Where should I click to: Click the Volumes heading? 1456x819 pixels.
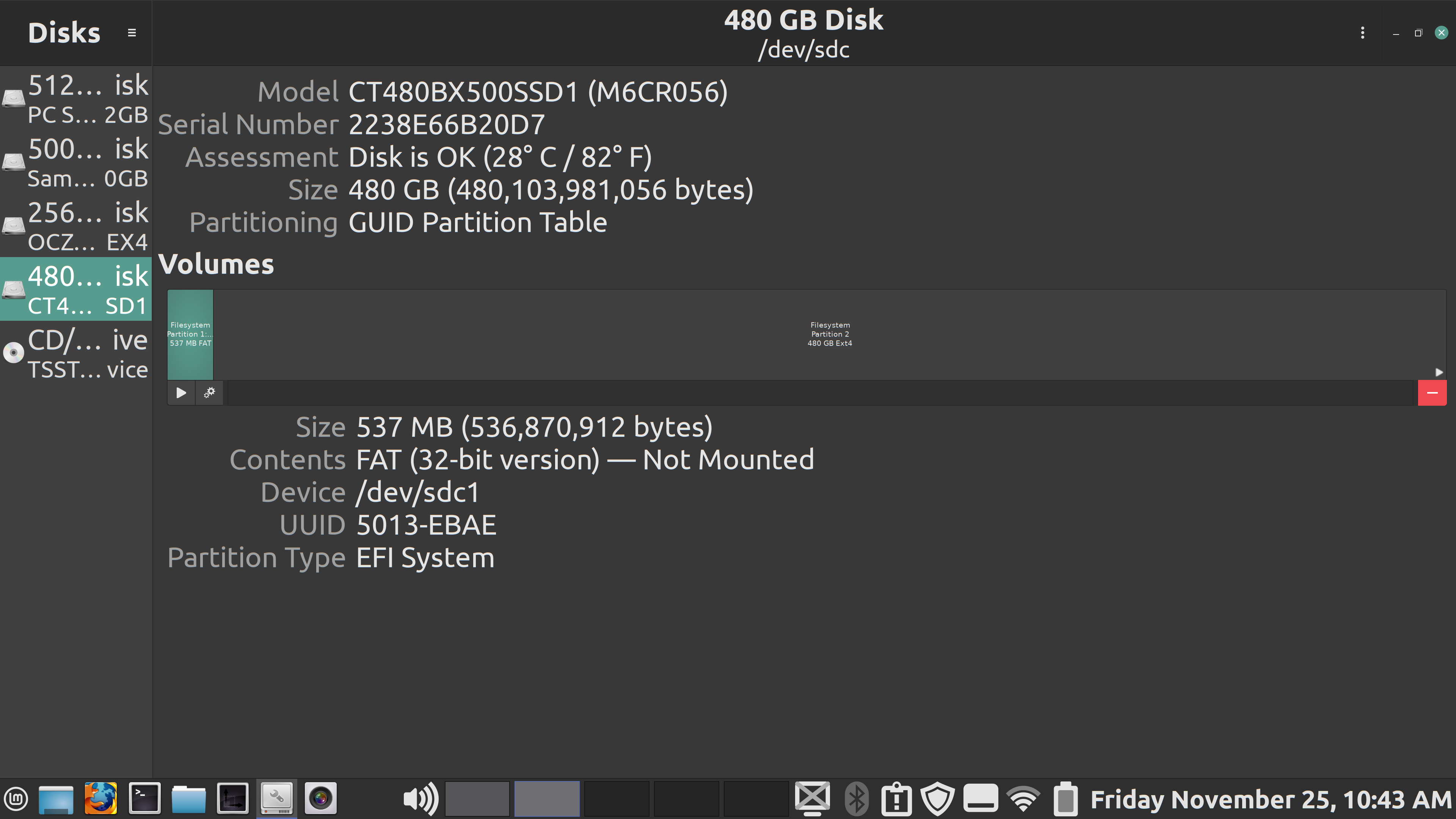coord(216,264)
